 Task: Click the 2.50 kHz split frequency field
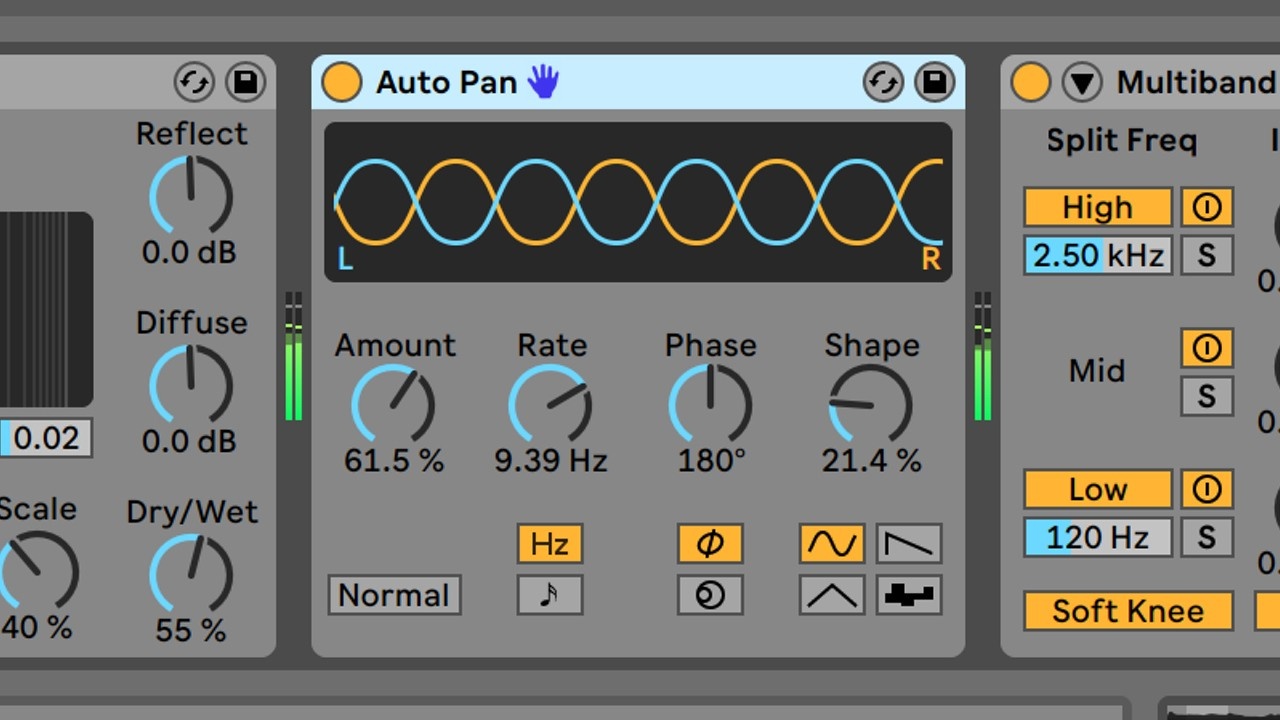[1098, 256]
